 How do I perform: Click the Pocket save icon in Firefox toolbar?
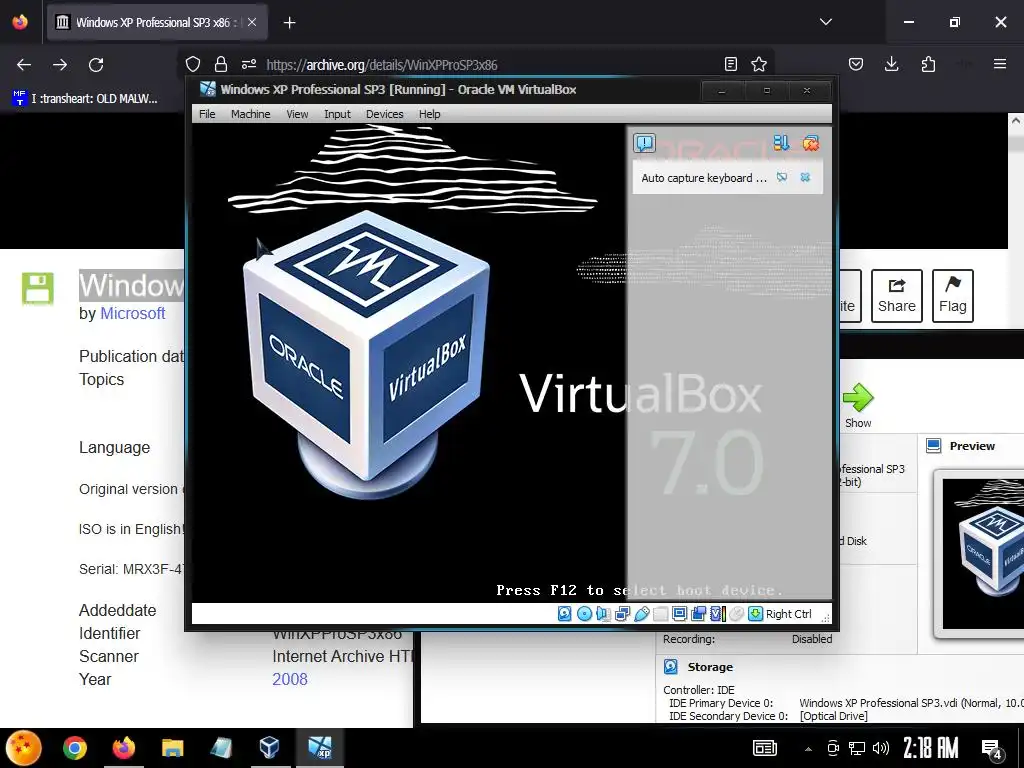[856, 64]
